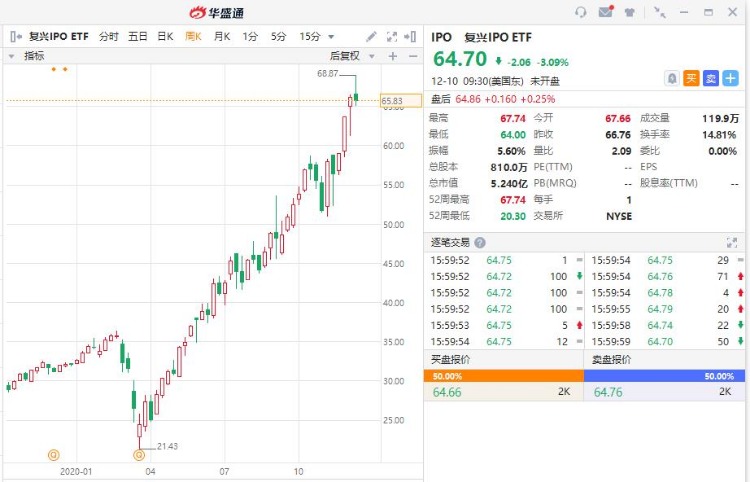The height and width of the screenshot is (482, 750).
Task: Select the 月K chart tab
Action: click(222, 36)
